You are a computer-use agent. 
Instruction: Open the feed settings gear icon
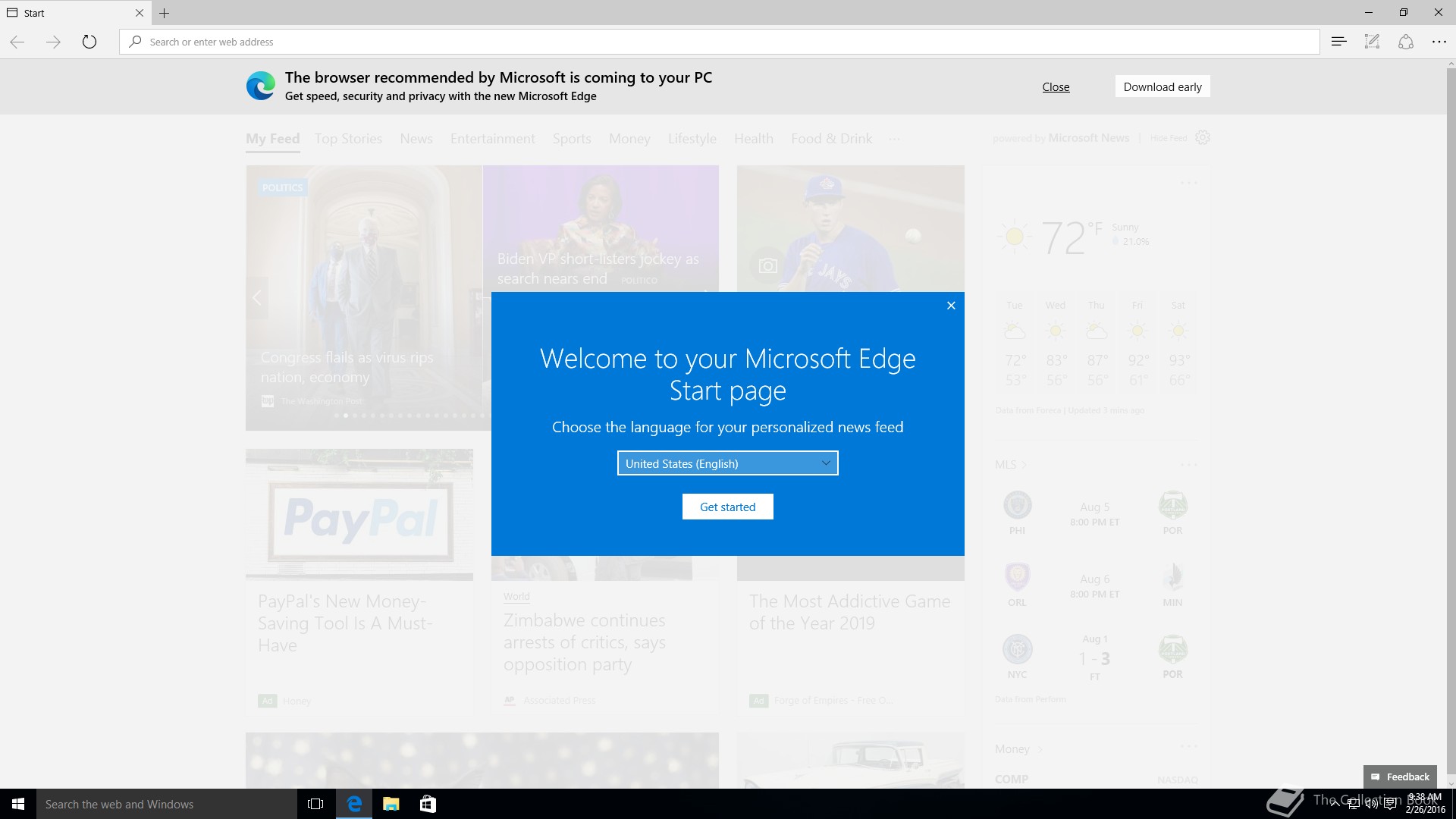pyautogui.click(x=1202, y=138)
